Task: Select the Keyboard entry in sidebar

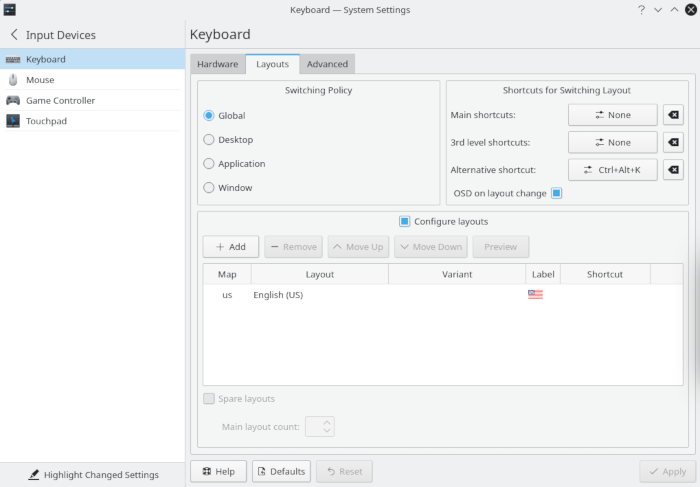Action: click(x=92, y=59)
